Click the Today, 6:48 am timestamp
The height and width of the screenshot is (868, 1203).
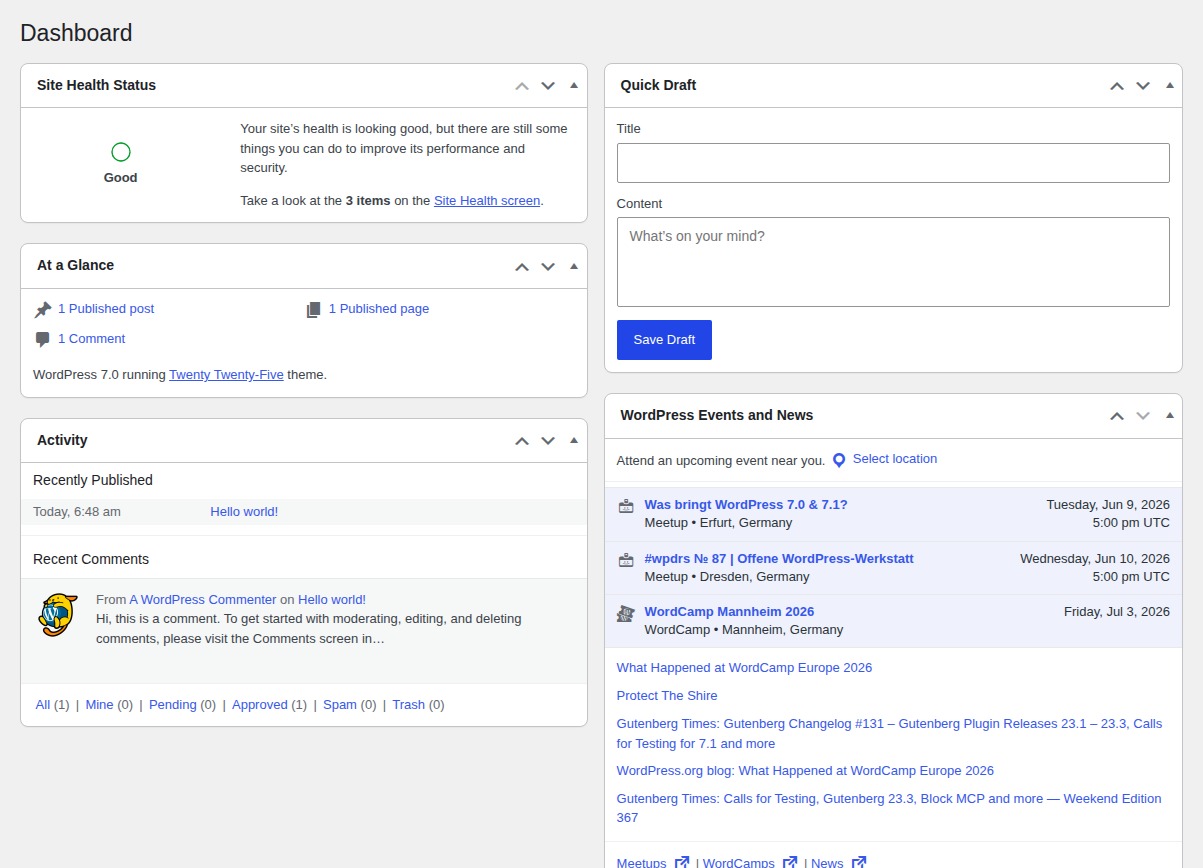click(77, 512)
